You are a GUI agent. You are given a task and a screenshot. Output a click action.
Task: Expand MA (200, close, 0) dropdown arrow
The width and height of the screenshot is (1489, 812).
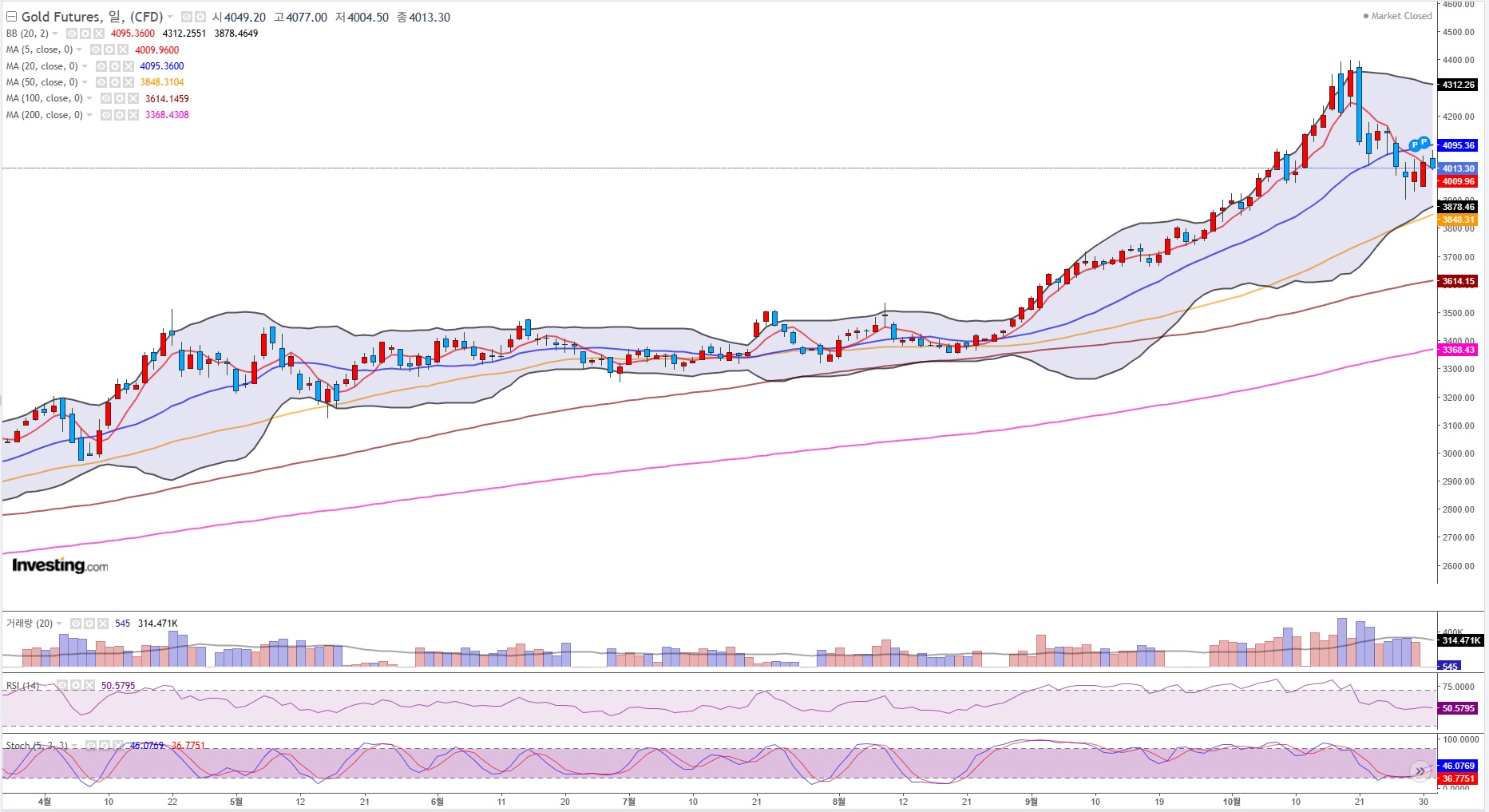coord(89,115)
